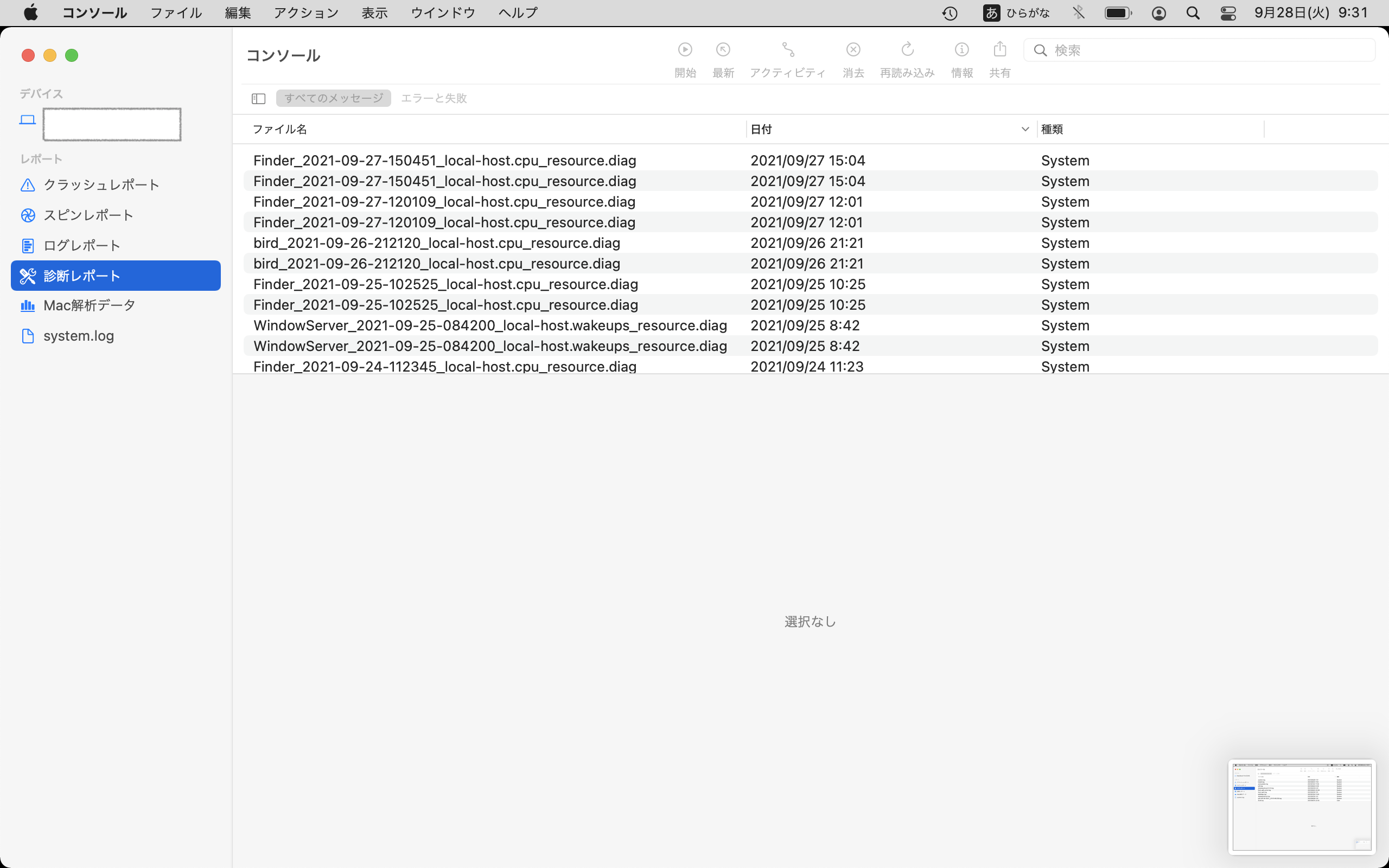The width and height of the screenshot is (1389, 868).
Task: Open the 表示 menu
Action: click(374, 12)
